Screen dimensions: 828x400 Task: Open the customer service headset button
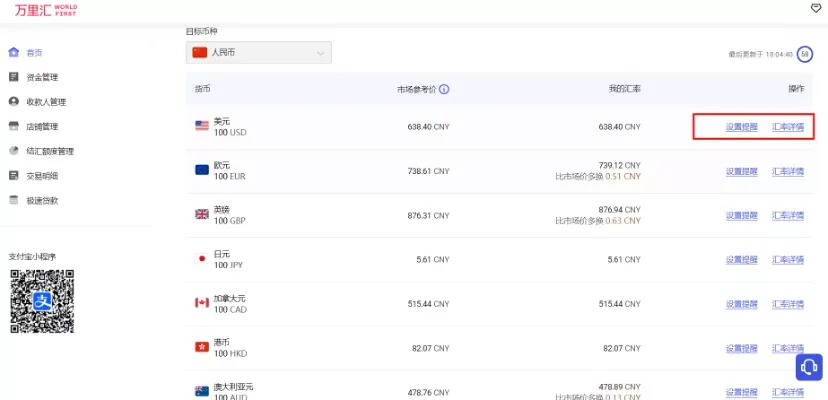809,367
